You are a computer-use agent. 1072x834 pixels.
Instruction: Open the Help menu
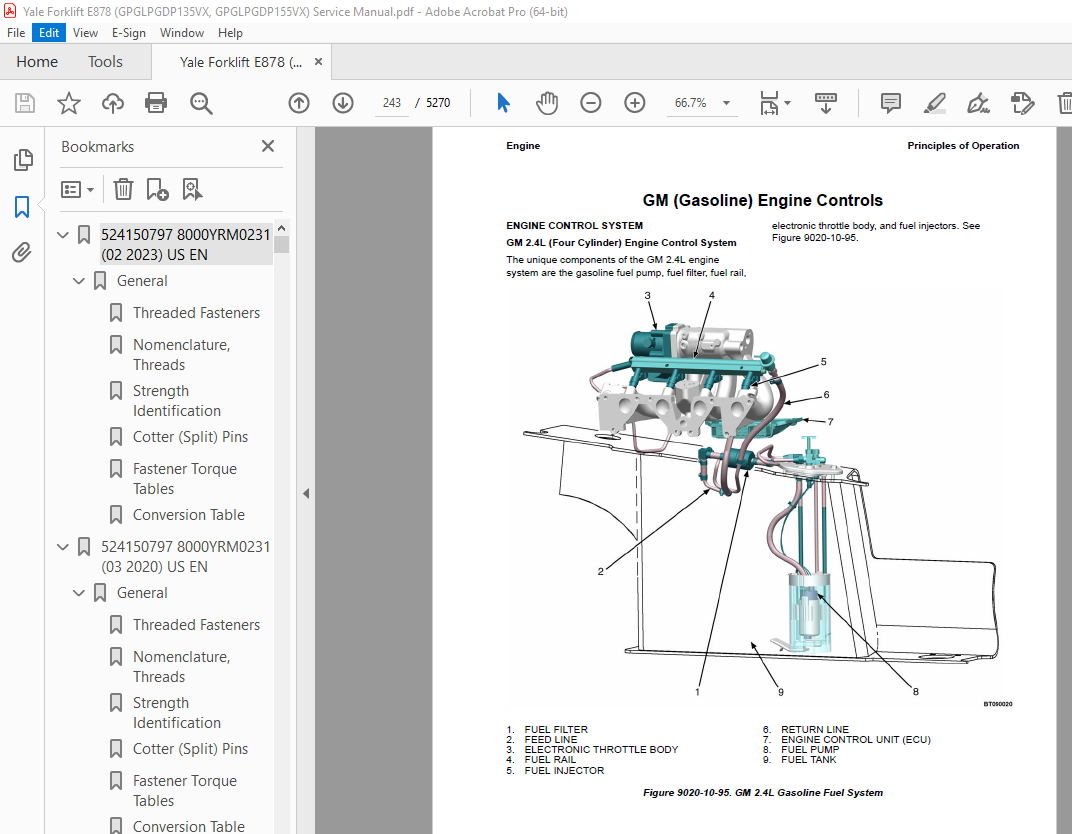pyautogui.click(x=230, y=33)
